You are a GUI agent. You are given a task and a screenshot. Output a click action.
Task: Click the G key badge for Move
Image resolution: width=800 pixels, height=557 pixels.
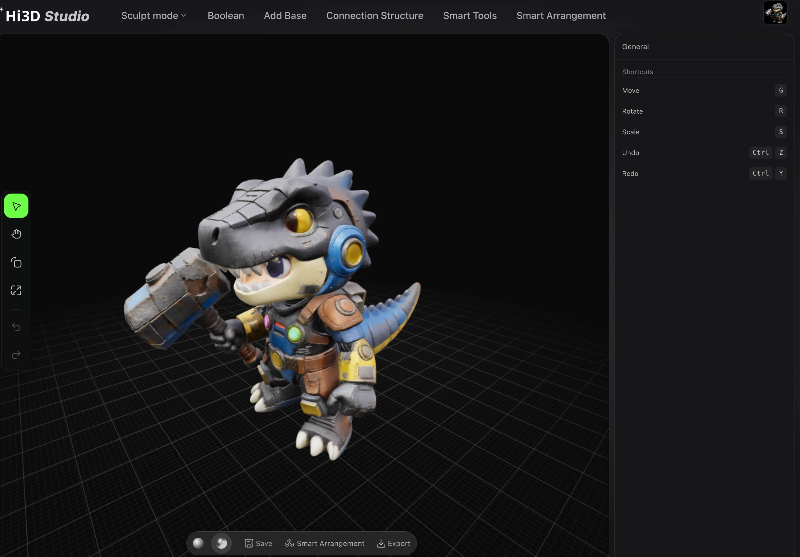781,90
